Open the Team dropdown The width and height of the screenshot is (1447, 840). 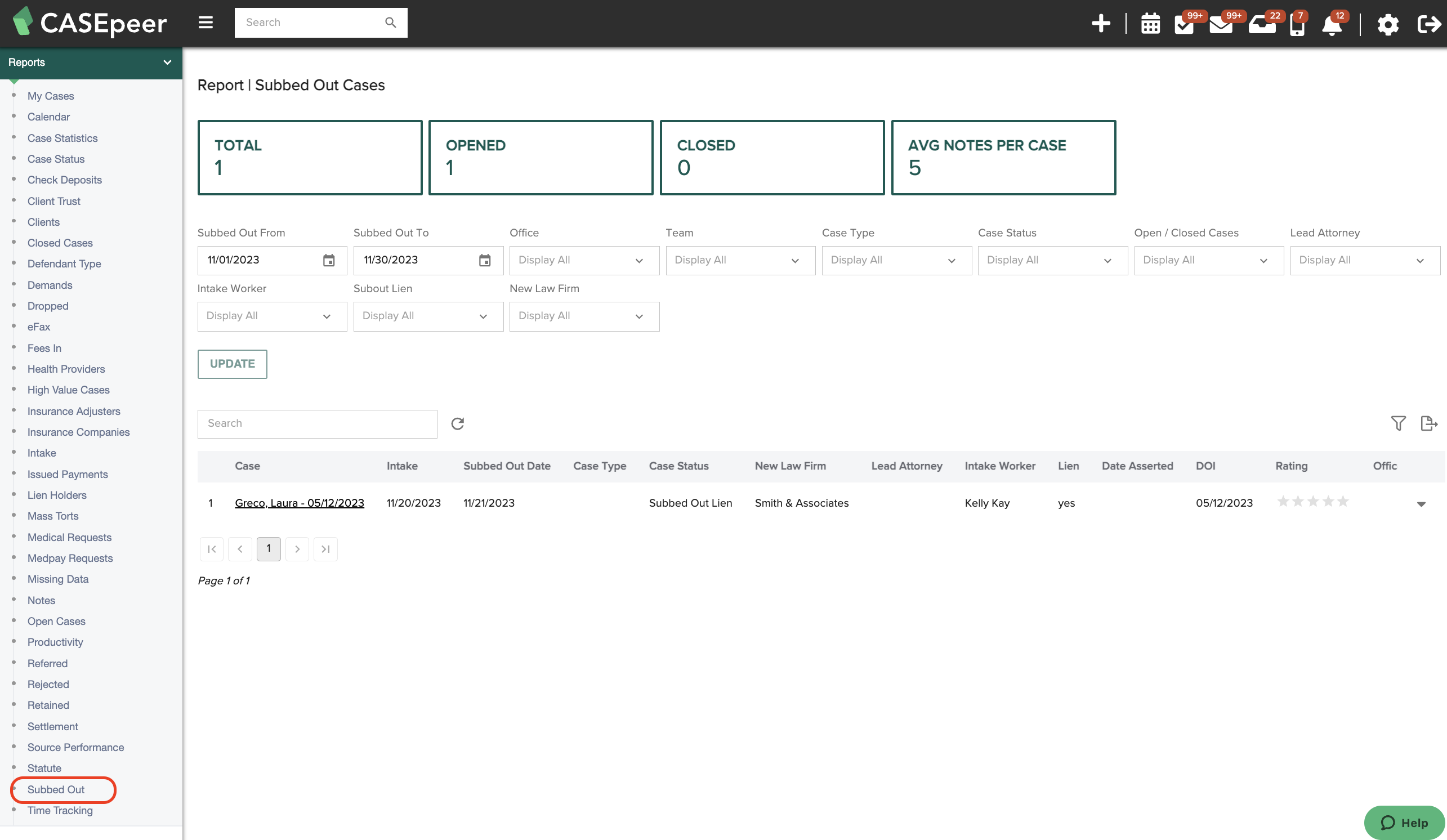pos(741,260)
